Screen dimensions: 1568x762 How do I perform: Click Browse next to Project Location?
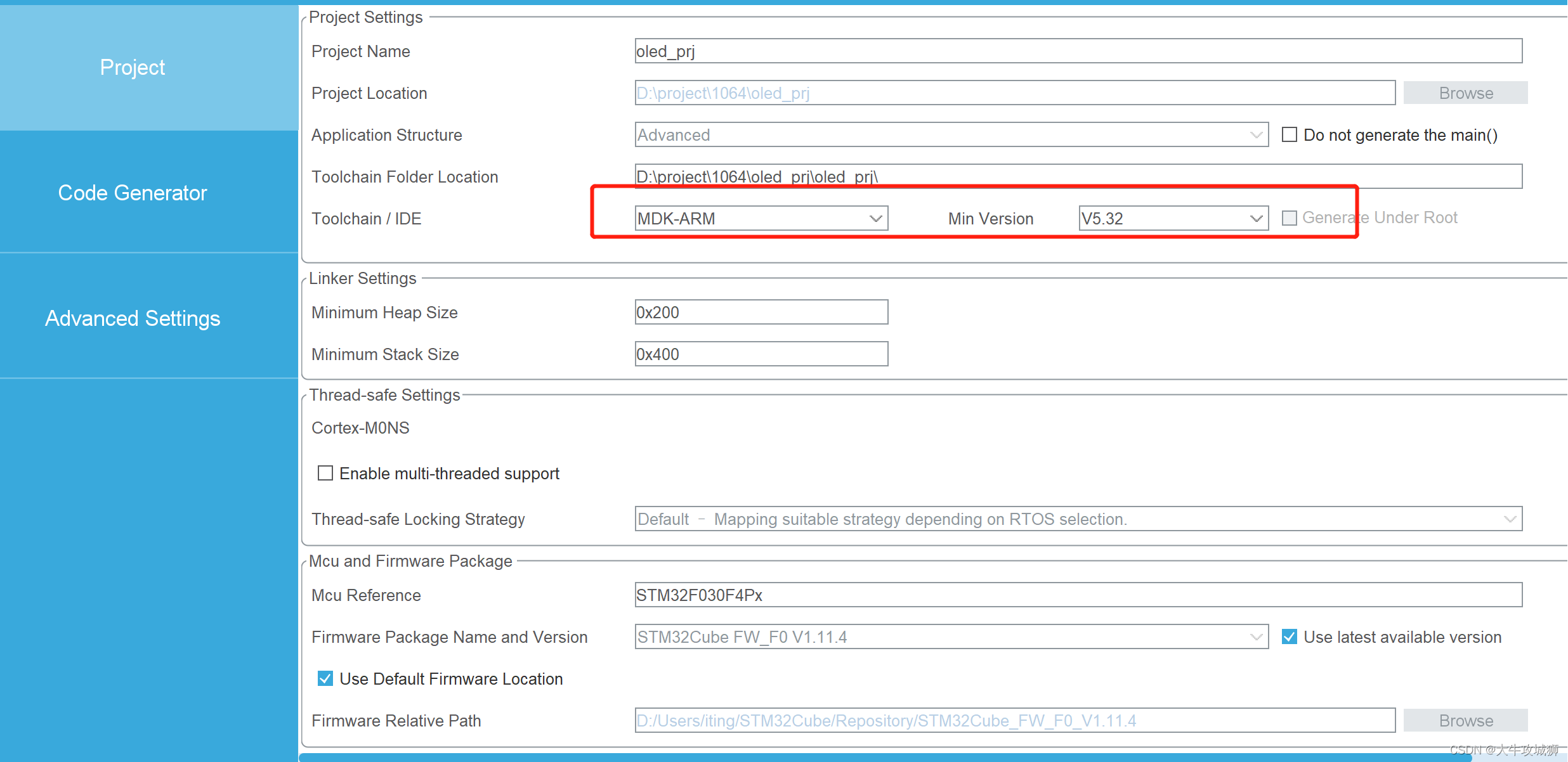[1465, 93]
